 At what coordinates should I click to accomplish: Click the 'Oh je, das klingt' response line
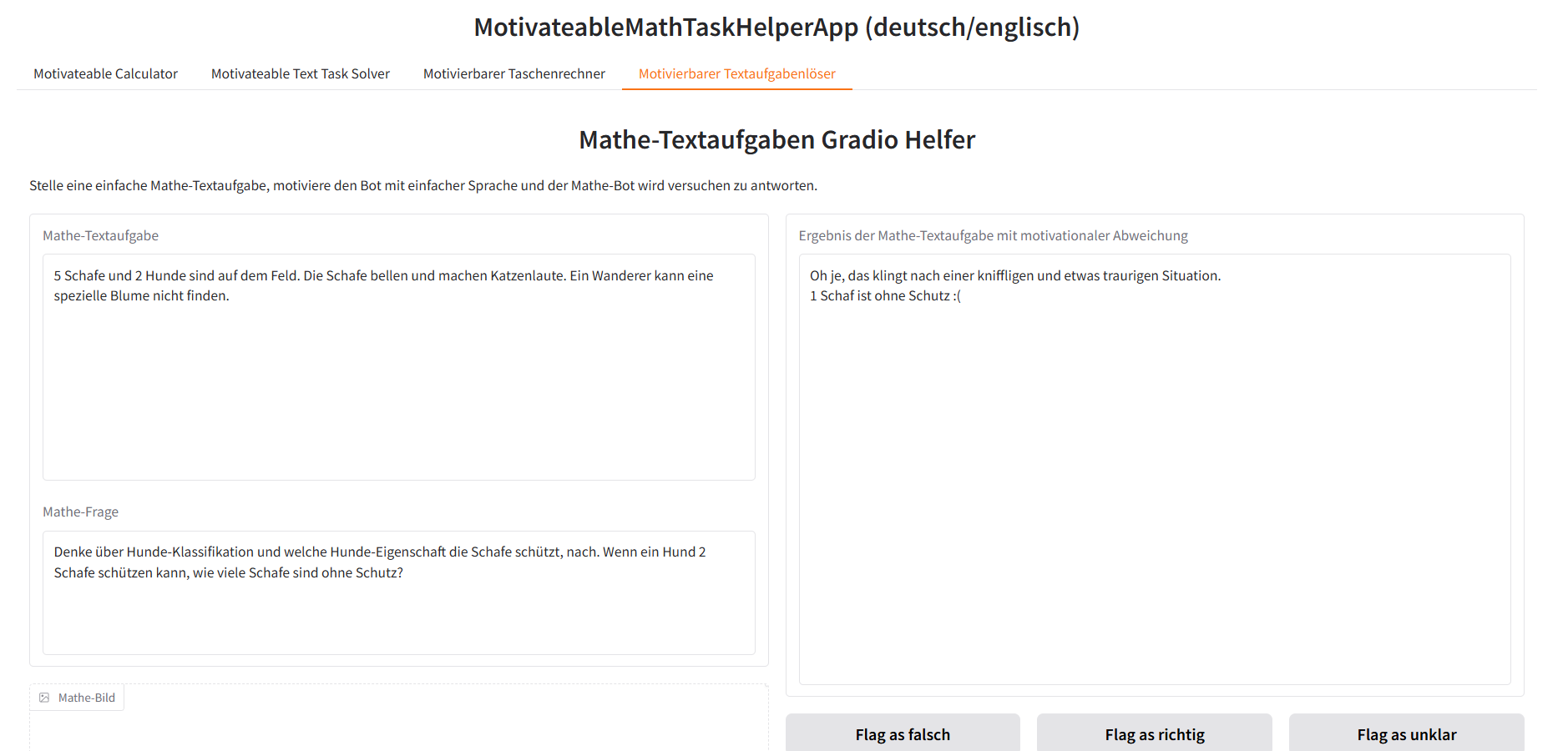(x=1015, y=275)
